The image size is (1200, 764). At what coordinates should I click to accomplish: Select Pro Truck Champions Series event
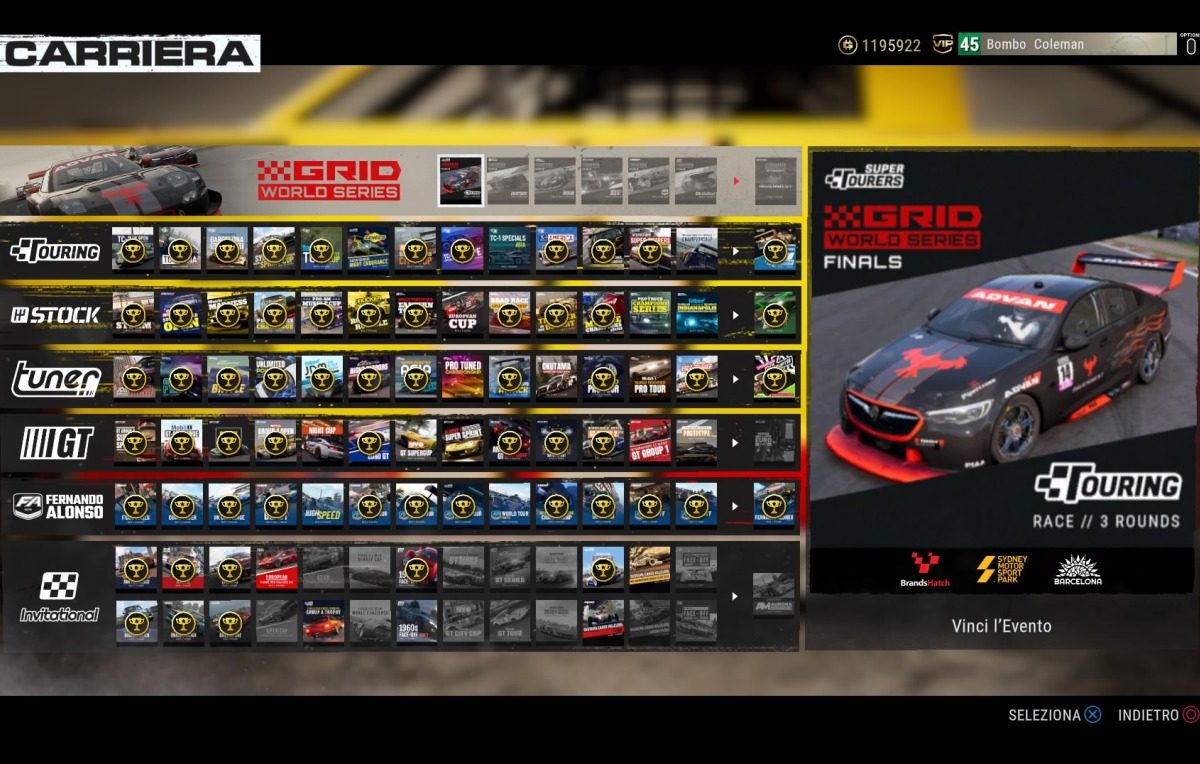650,314
